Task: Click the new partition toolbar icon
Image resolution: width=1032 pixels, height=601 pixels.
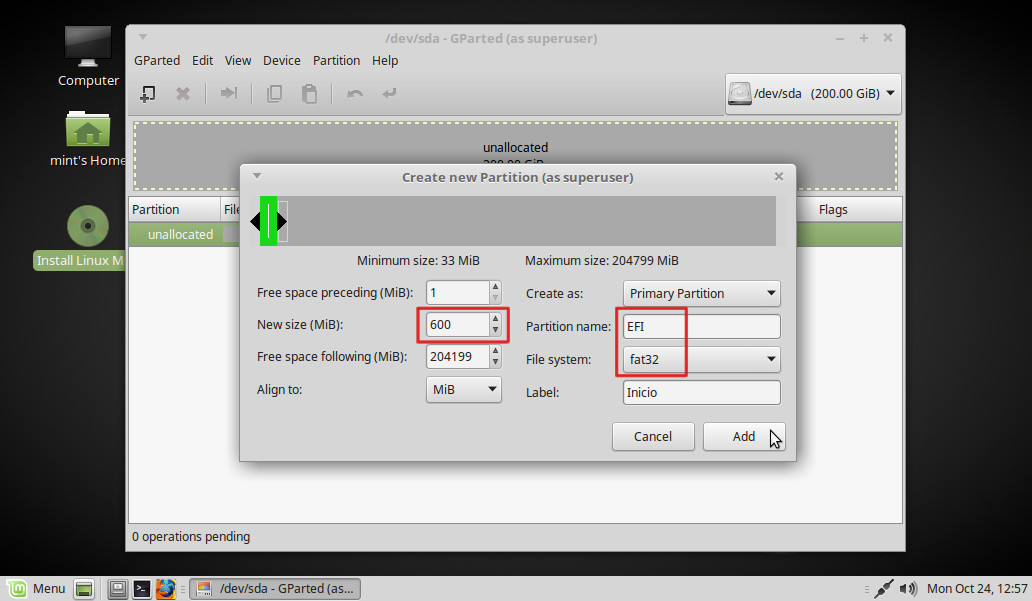Action: tap(147, 93)
